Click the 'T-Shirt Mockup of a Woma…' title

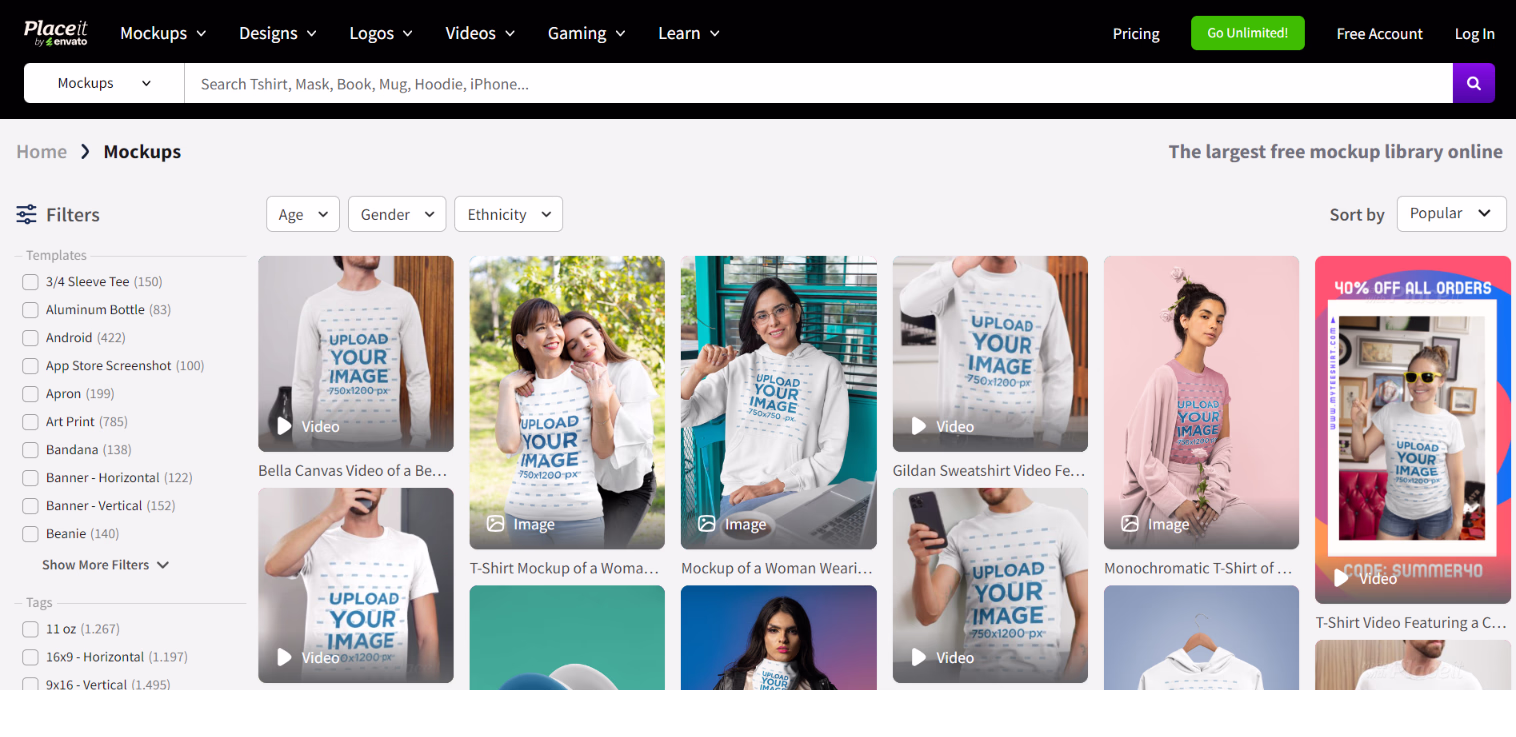(565, 568)
